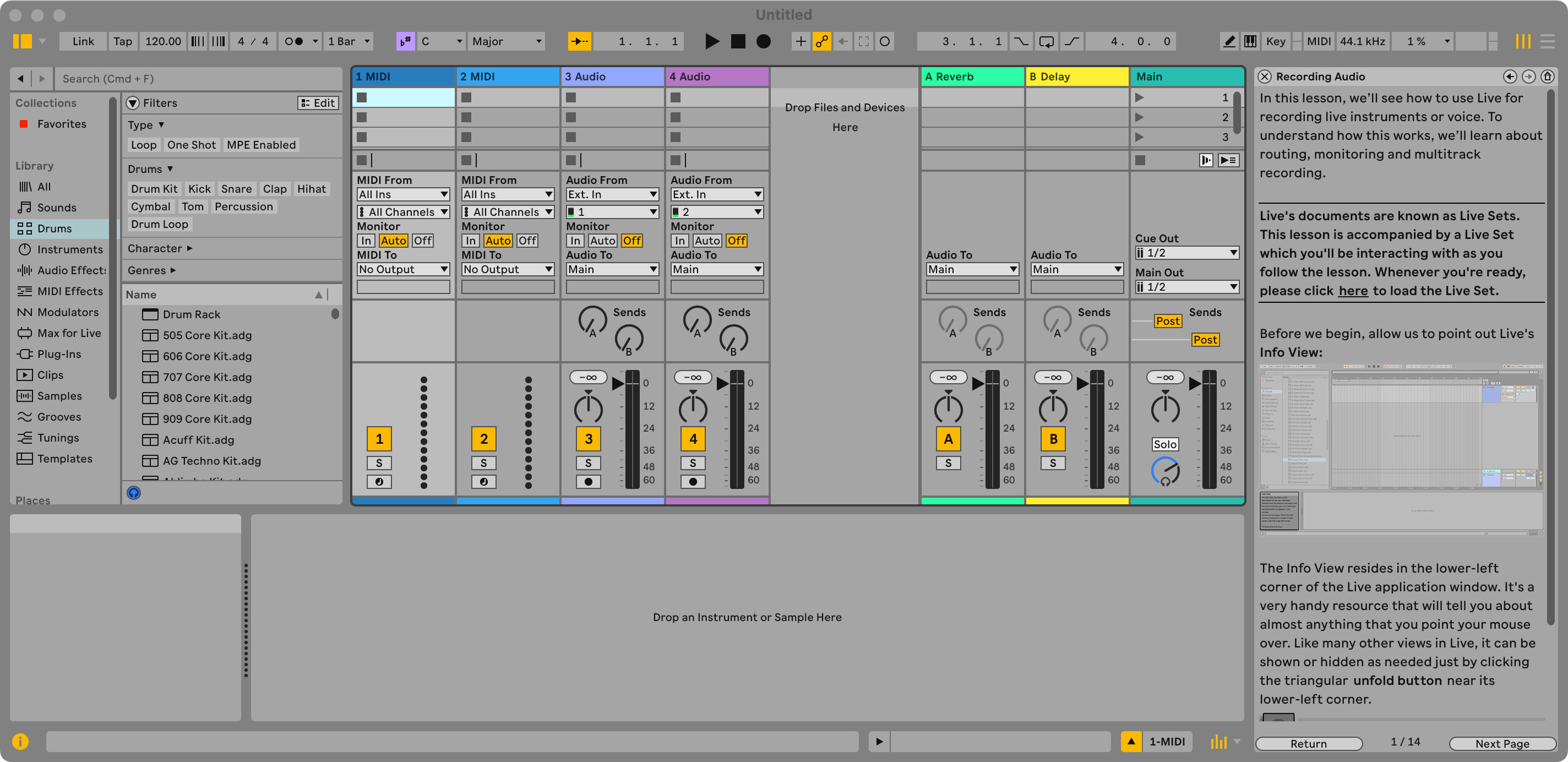This screenshot has width=1568, height=762.
Task: Collapse Filters section triangle
Action: [x=133, y=104]
